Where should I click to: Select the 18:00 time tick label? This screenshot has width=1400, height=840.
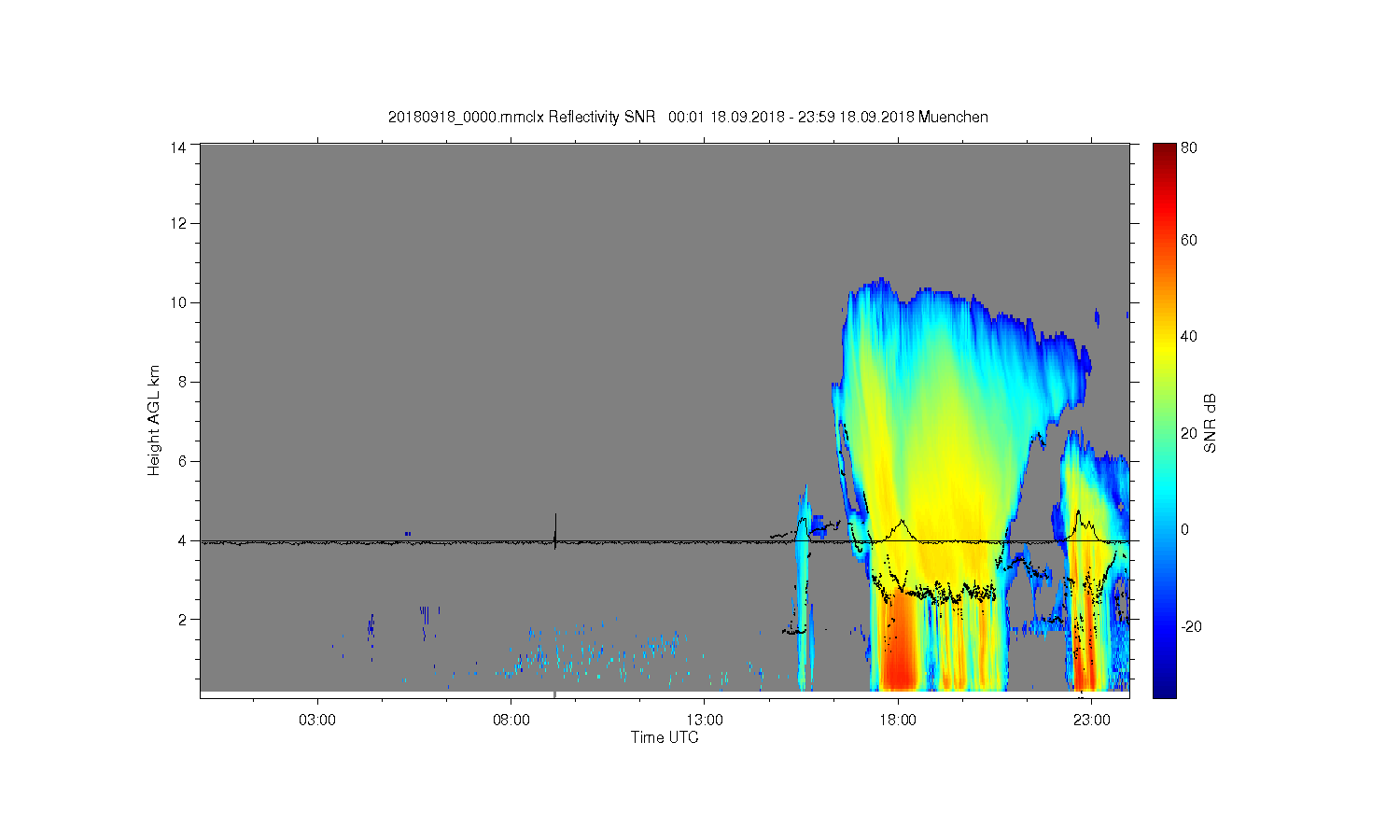[x=898, y=721]
